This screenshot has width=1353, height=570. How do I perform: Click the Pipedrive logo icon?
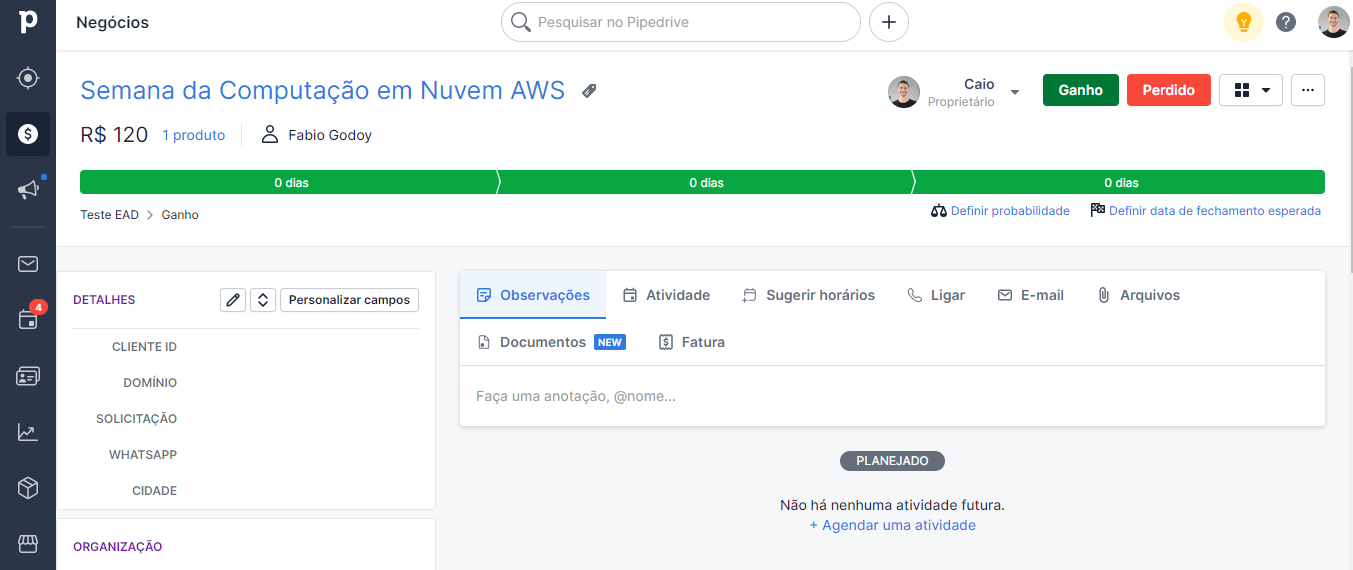pos(28,22)
